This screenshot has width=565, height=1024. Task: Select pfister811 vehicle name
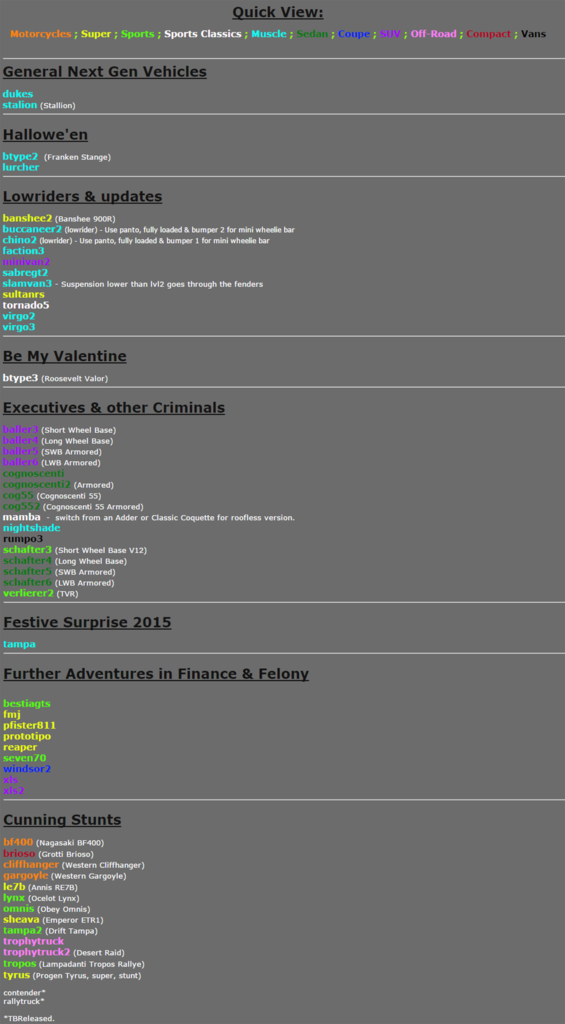[x=29, y=726]
